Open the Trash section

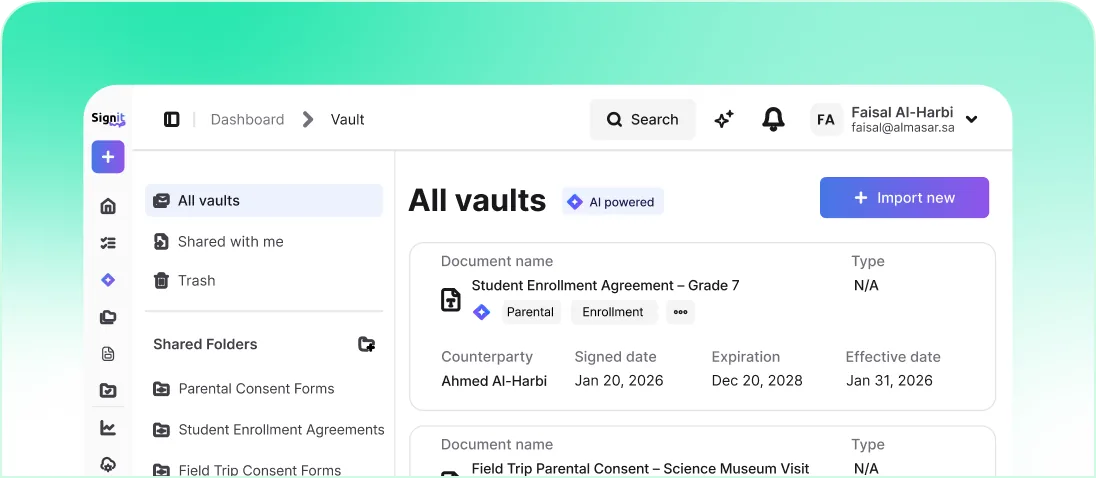[x=196, y=281]
